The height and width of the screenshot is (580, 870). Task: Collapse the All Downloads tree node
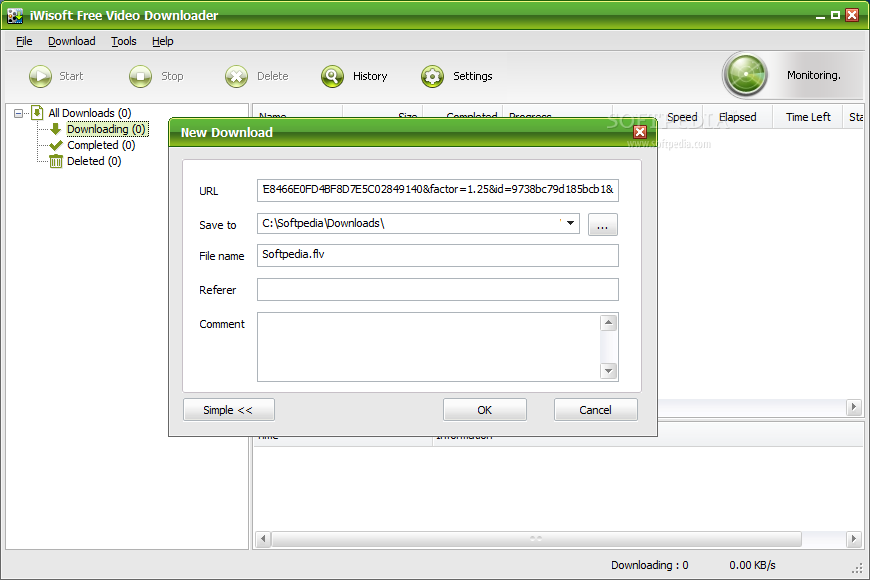18,113
